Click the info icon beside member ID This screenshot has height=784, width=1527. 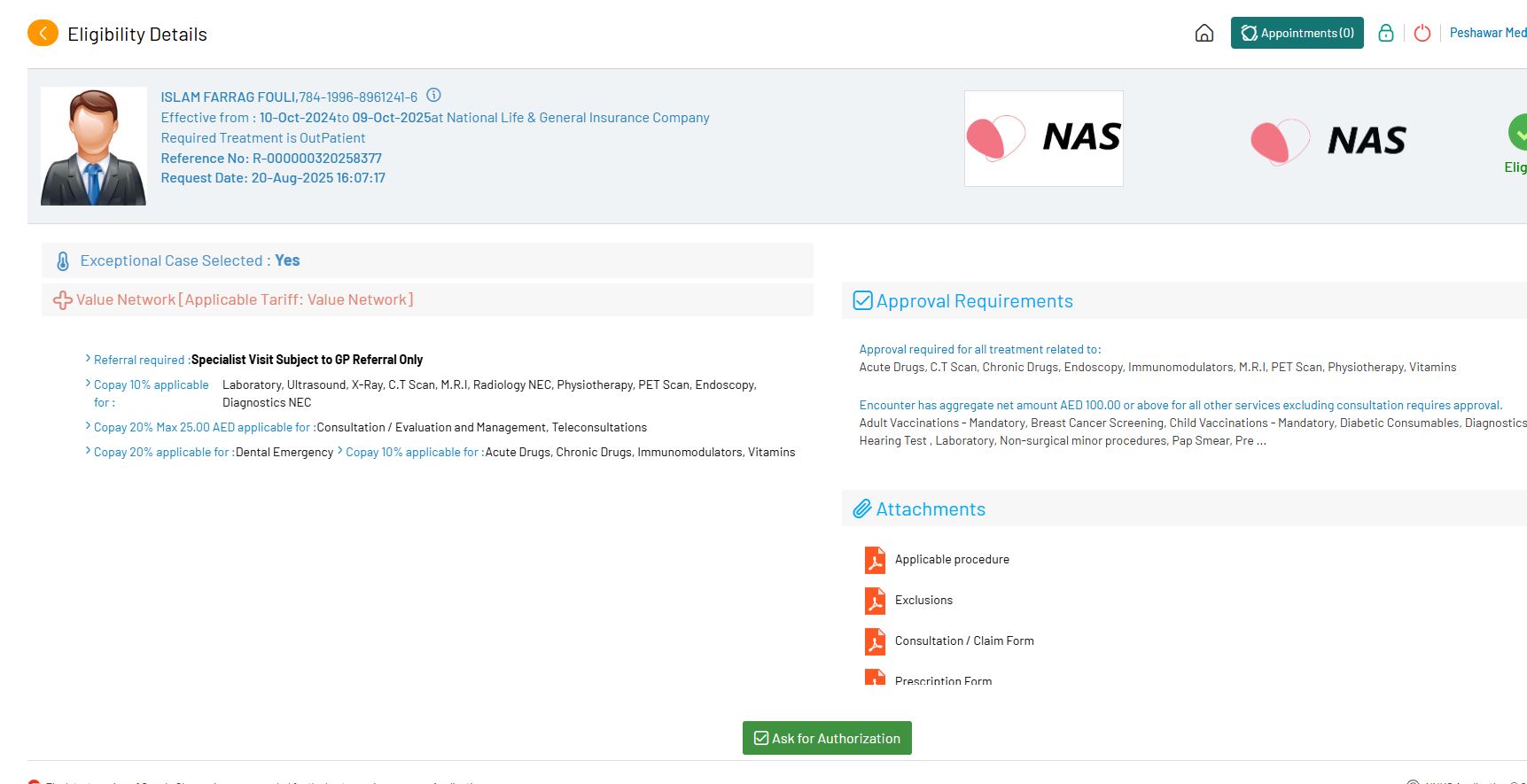[x=433, y=95]
